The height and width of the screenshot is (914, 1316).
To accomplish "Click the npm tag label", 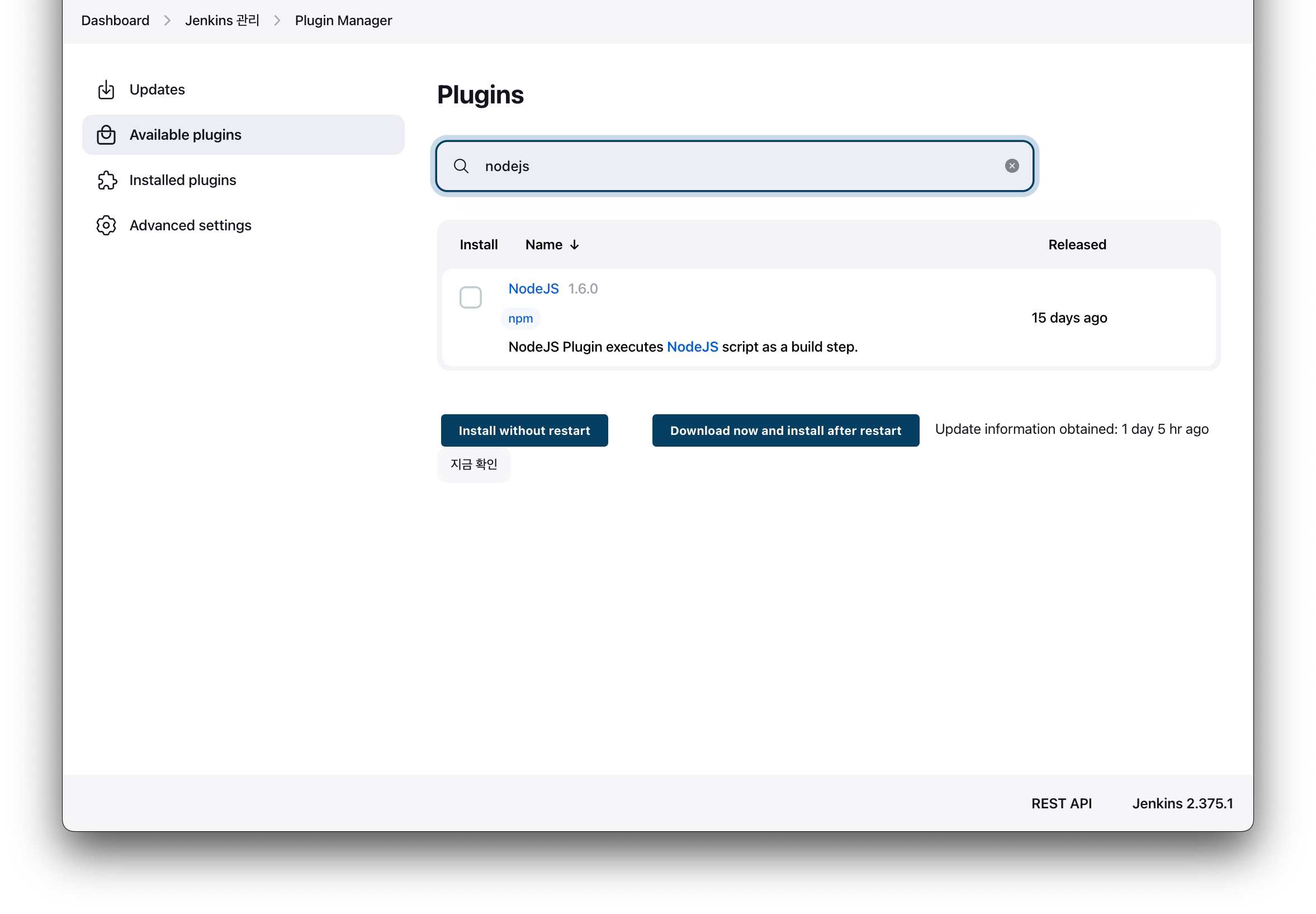I will pyautogui.click(x=520, y=319).
